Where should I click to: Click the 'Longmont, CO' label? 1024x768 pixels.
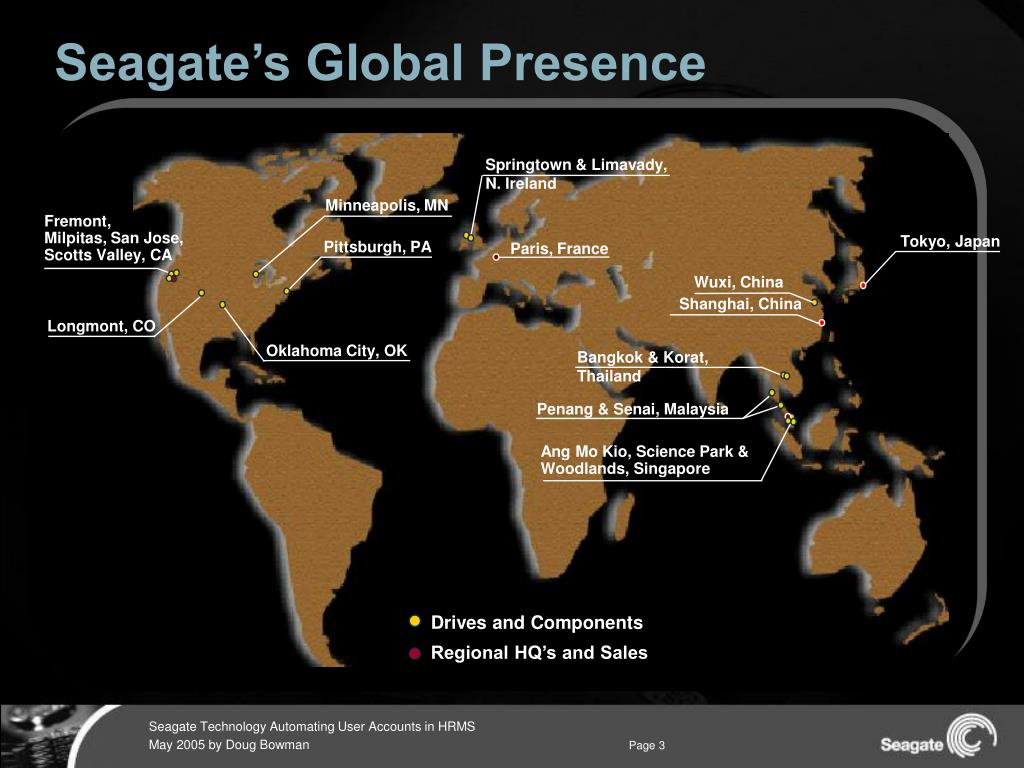pos(101,326)
